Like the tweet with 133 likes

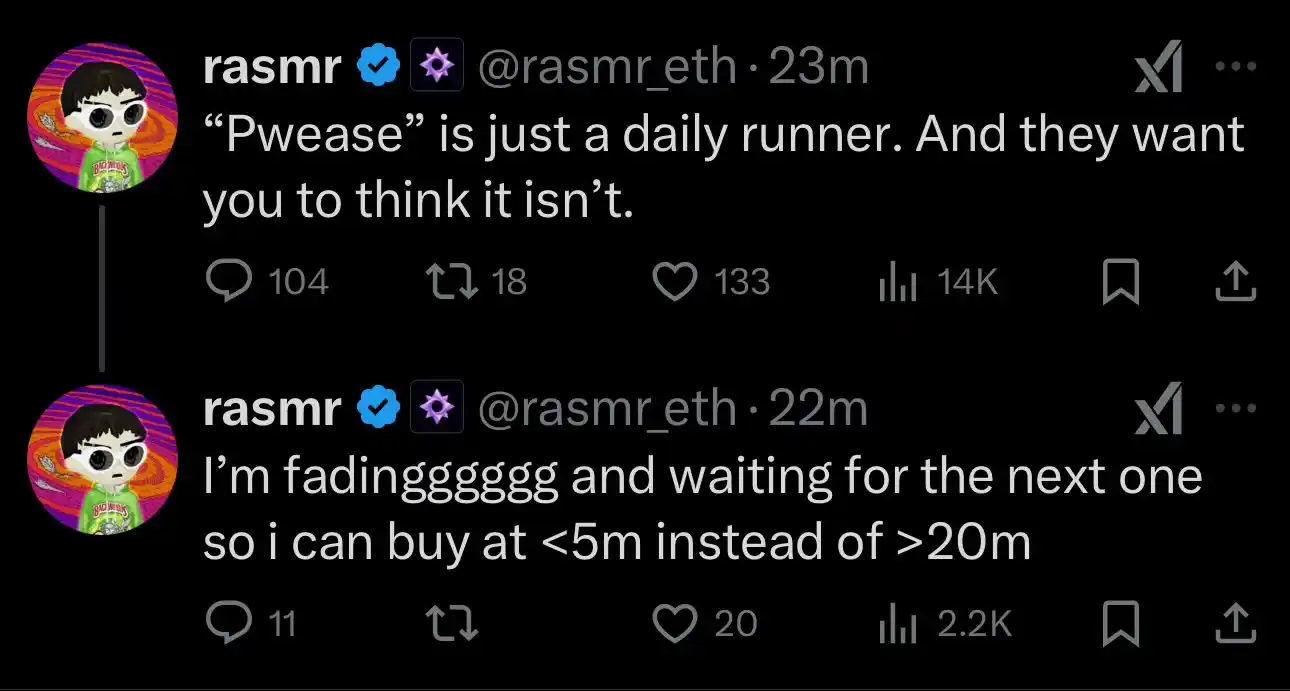point(675,282)
